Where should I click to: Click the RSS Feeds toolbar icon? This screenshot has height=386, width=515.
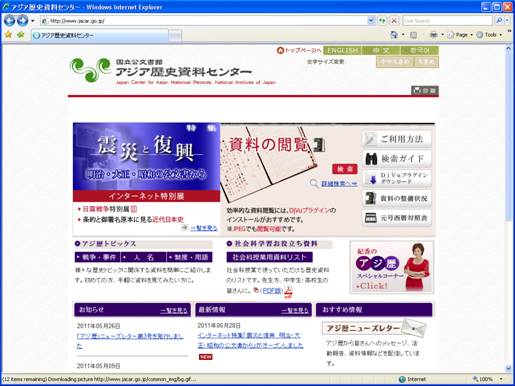pos(413,35)
